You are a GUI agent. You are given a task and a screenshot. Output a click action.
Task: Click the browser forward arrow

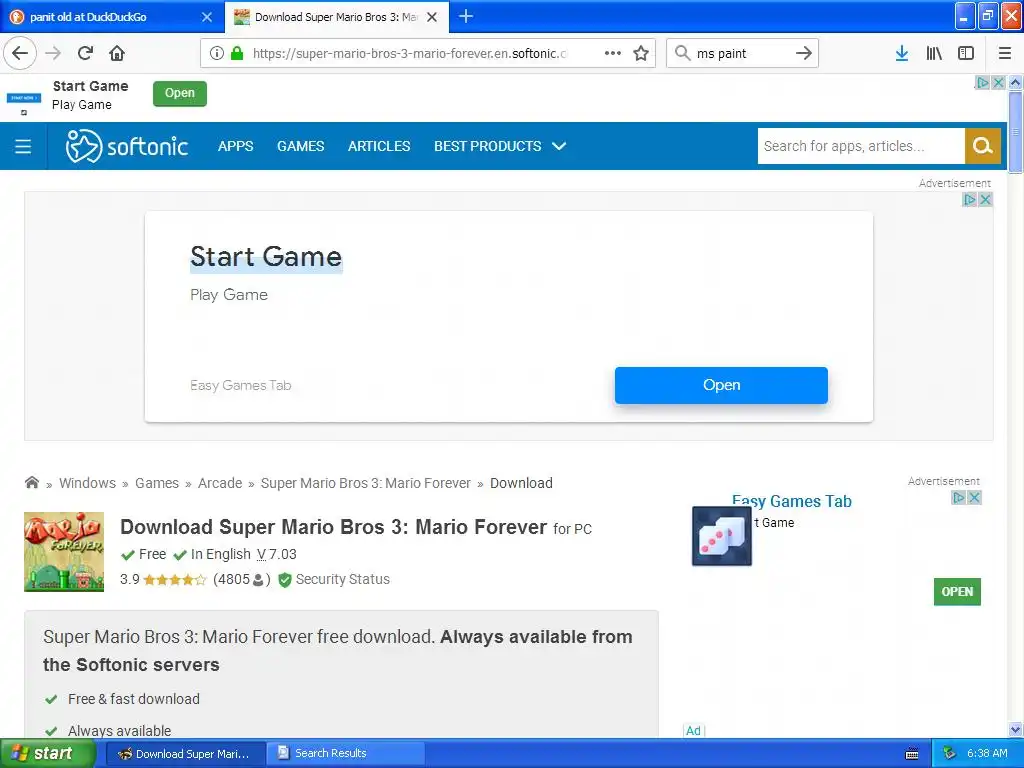(53, 53)
